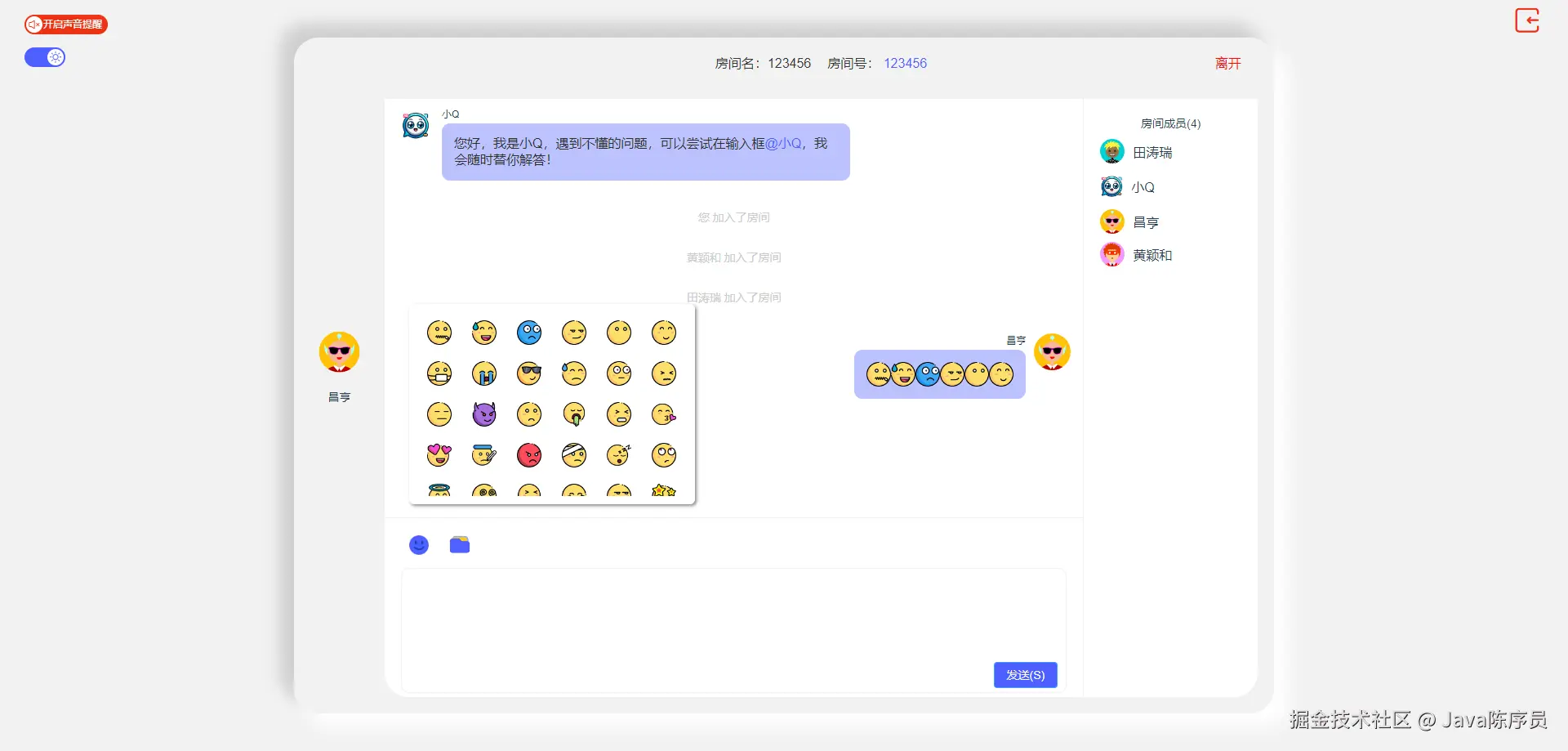Enable sound notification 开启声音提醒

click(x=66, y=25)
